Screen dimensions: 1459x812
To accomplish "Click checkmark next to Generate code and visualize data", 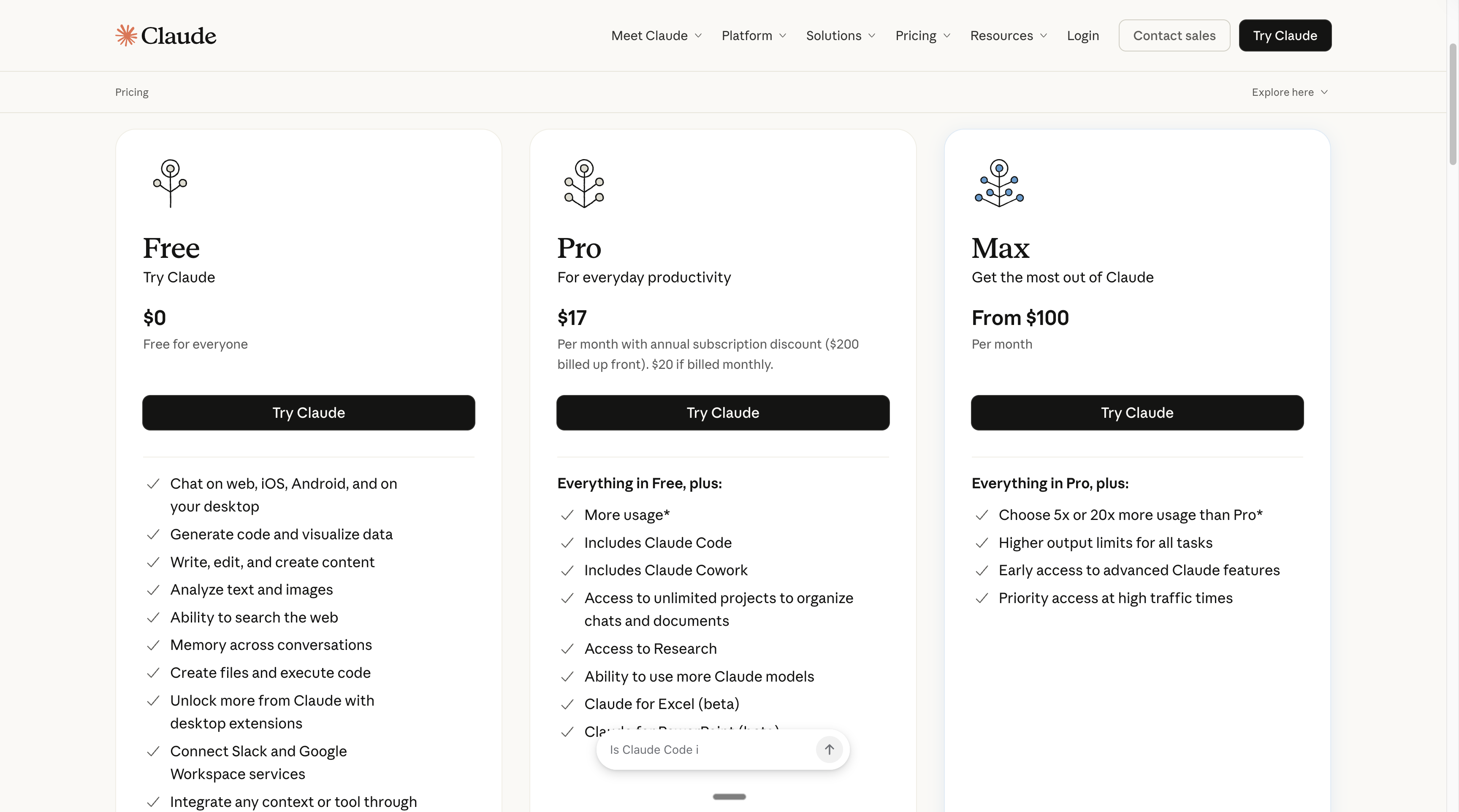I will [x=153, y=535].
